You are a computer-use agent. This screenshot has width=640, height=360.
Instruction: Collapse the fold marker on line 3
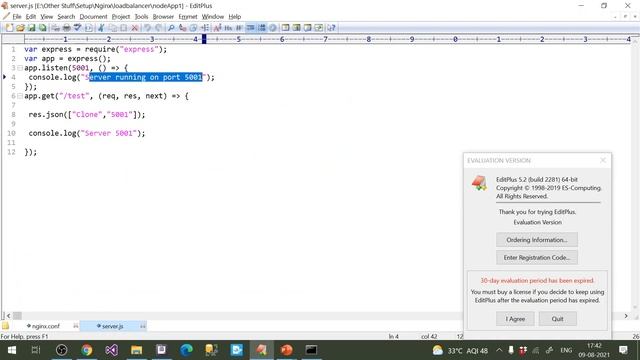point(19,68)
